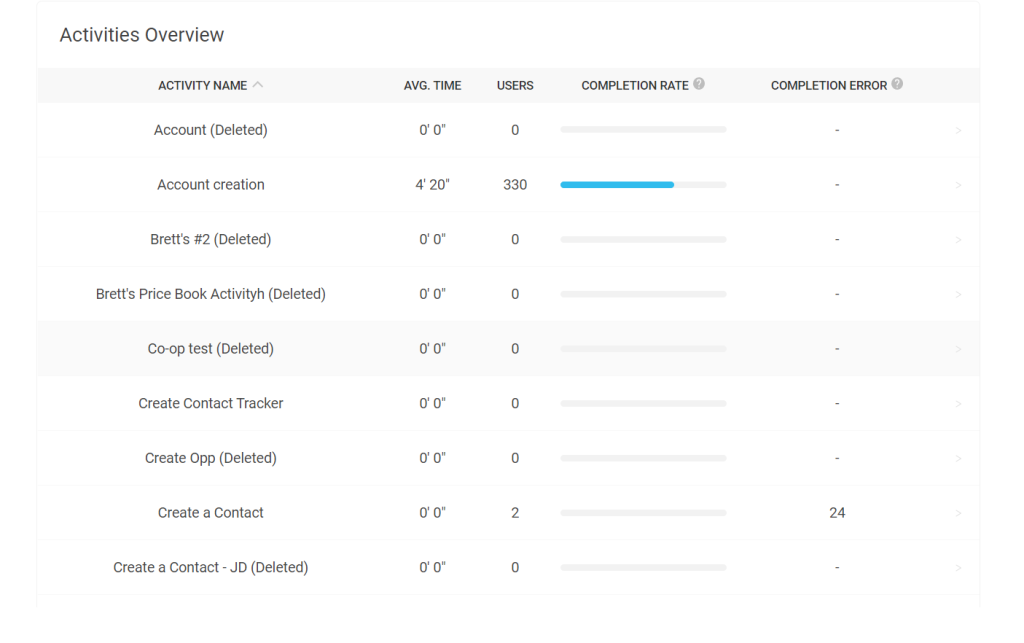1024x643 pixels.
Task: Open Create Contact Tracker row chevron
Action: click(x=958, y=404)
